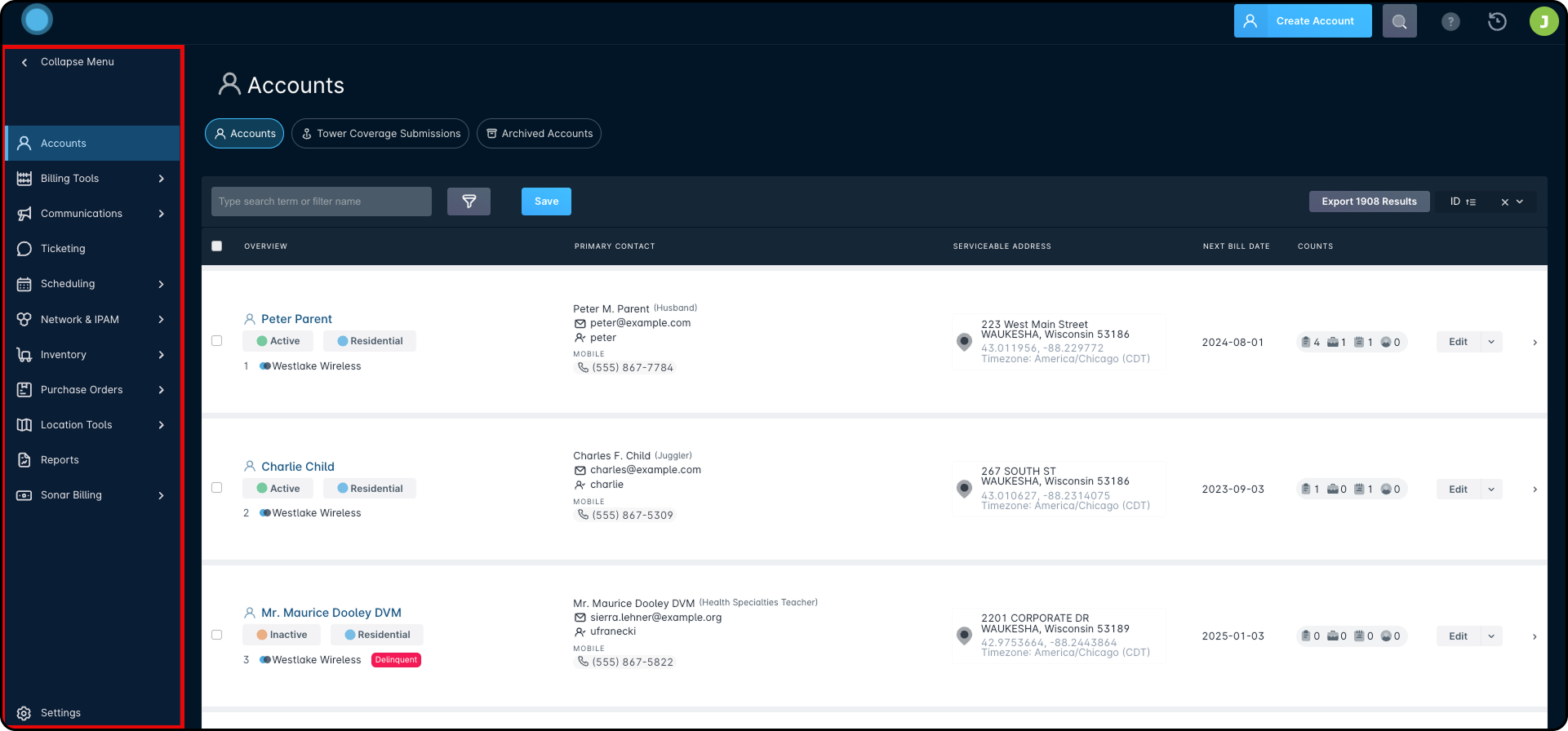The height and width of the screenshot is (731, 1568).
Task: Click the charles@example.com email address
Action: pos(646,470)
